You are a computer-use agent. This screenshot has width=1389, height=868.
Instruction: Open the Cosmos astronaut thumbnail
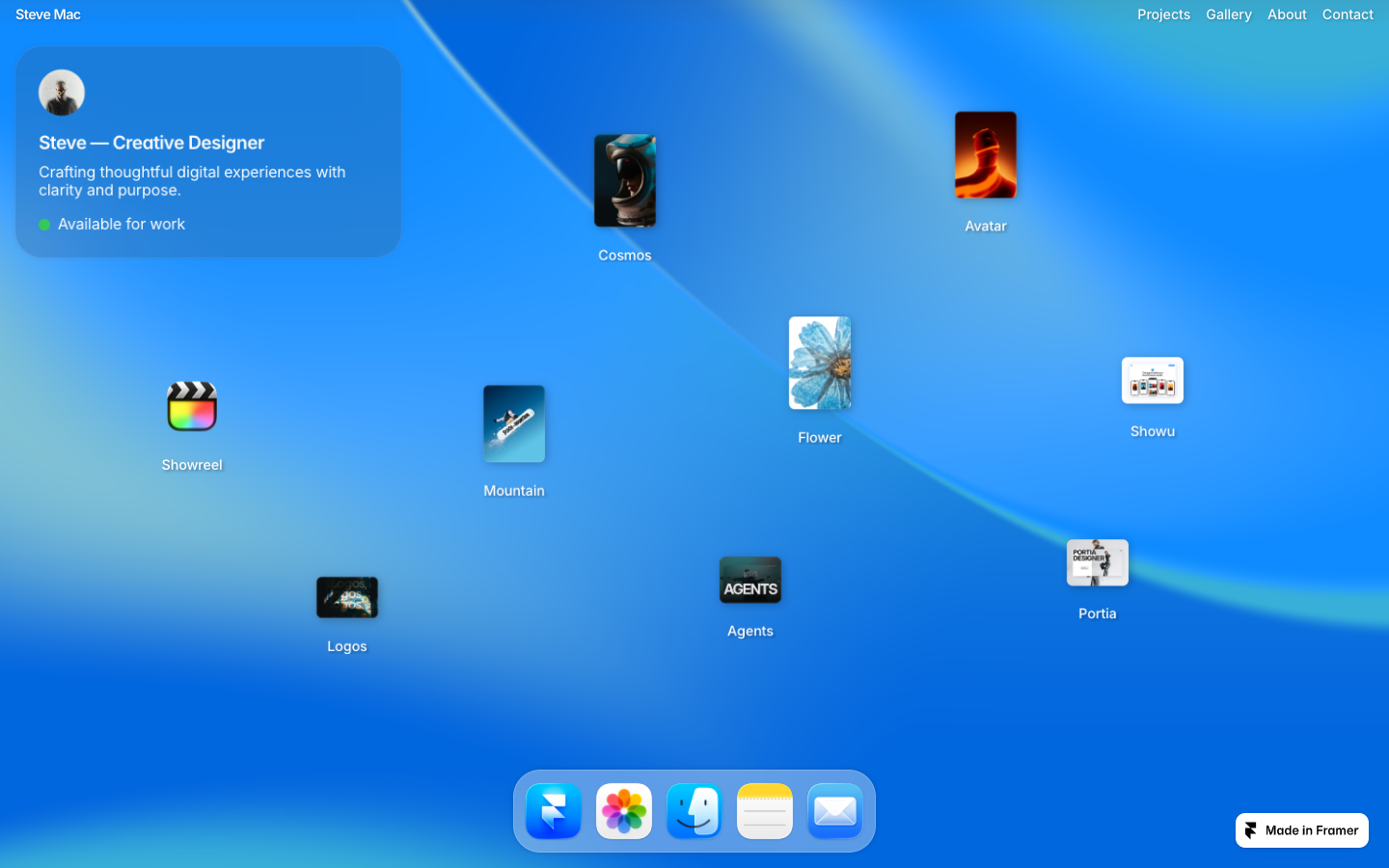[625, 181]
